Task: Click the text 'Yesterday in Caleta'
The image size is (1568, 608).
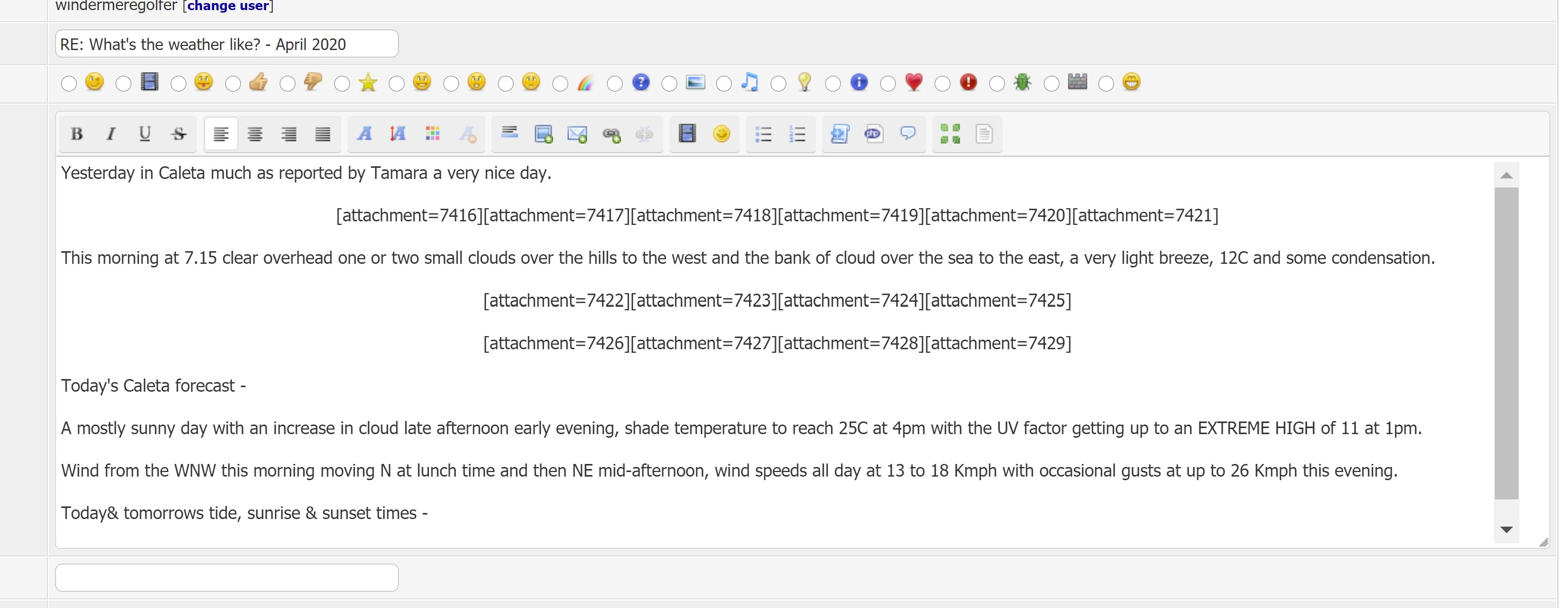Action: [133, 174]
